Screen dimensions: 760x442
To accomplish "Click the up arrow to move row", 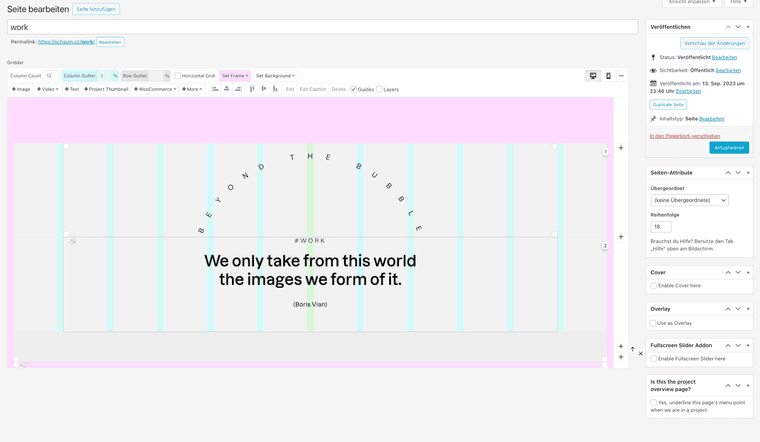I will [x=632, y=350].
